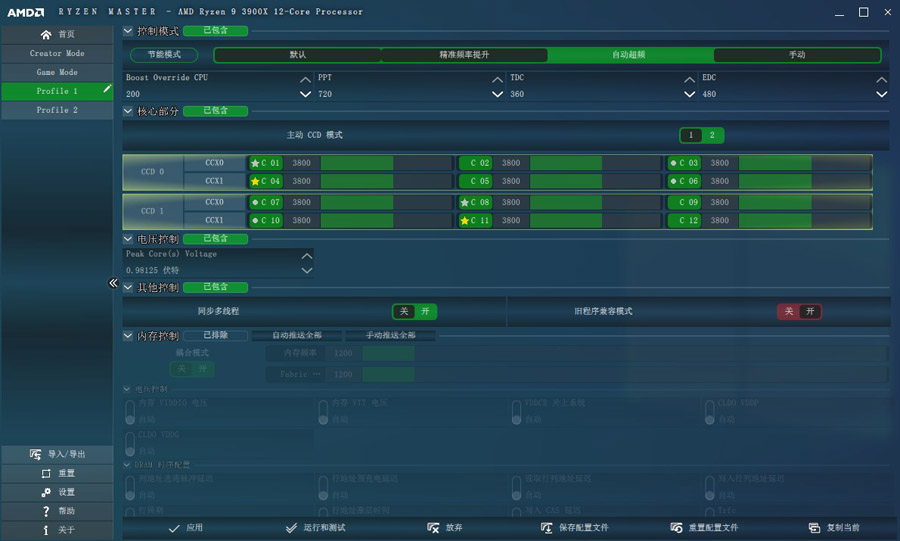900x541 pixels.
Task: Click the dot marker on core C 07
Action: pyautogui.click(x=255, y=203)
